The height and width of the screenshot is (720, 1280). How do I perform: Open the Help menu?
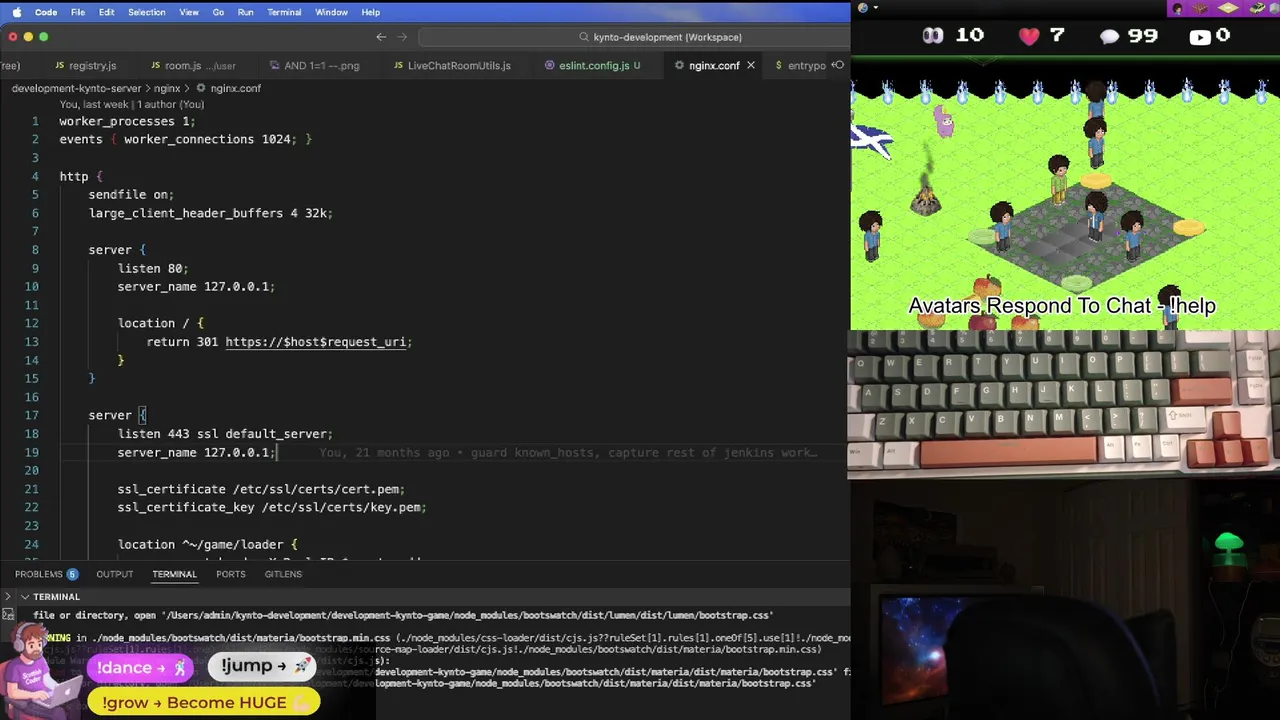click(x=370, y=12)
